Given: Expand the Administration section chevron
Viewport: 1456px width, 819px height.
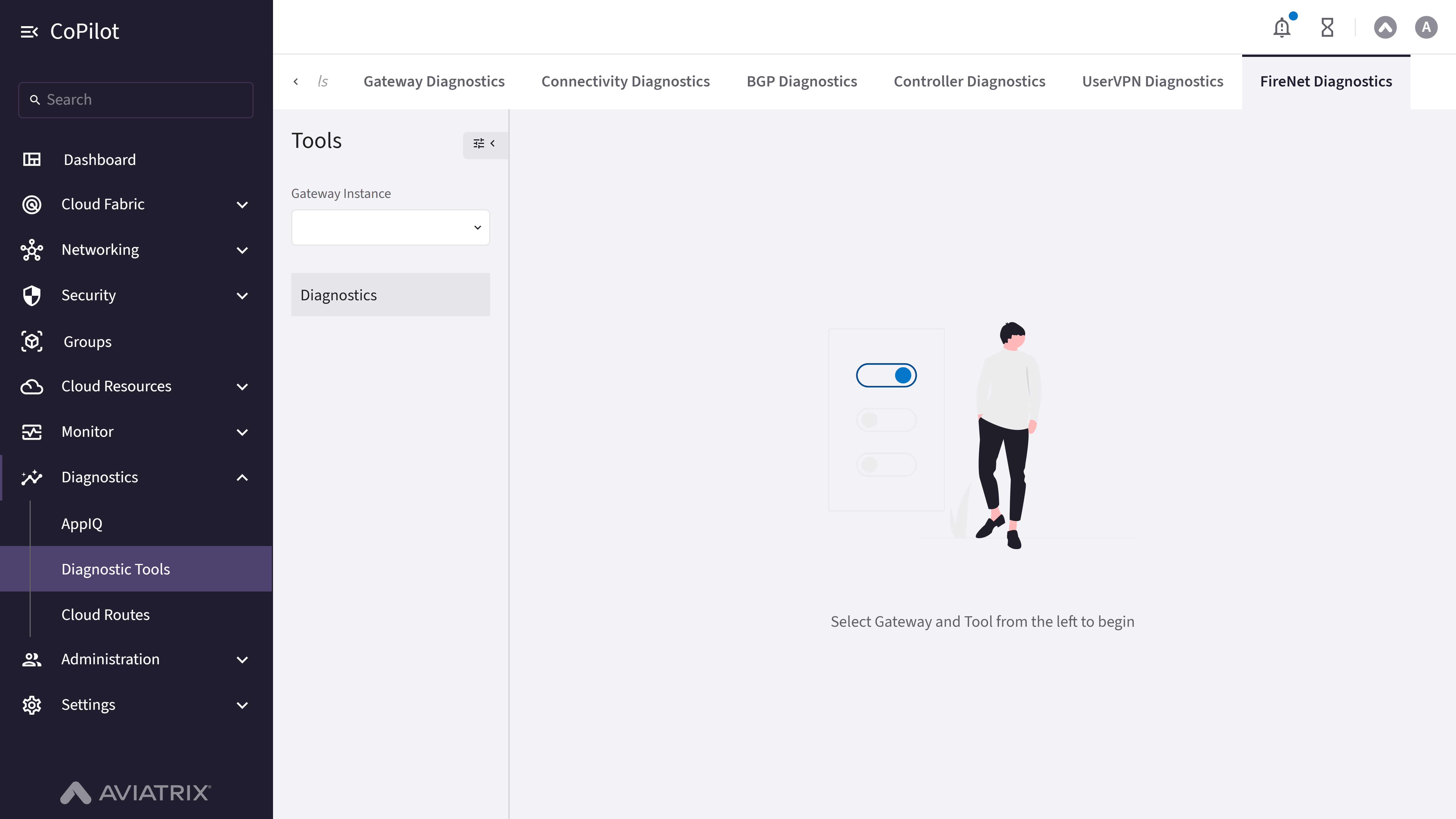Looking at the screenshot, I should click(x=243, y=660).
